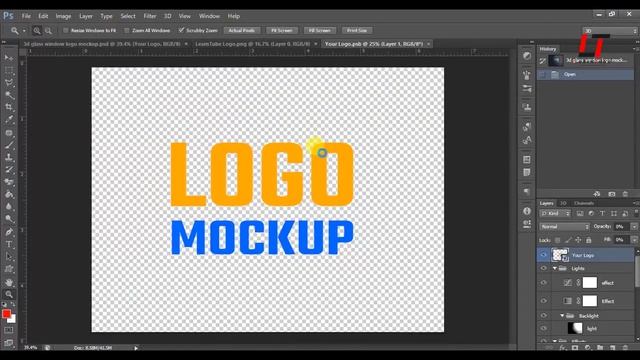Viewport: 640px width, 360px height.
Task: Open the Fill slider dropdown
Action: [x=634, y=240]
